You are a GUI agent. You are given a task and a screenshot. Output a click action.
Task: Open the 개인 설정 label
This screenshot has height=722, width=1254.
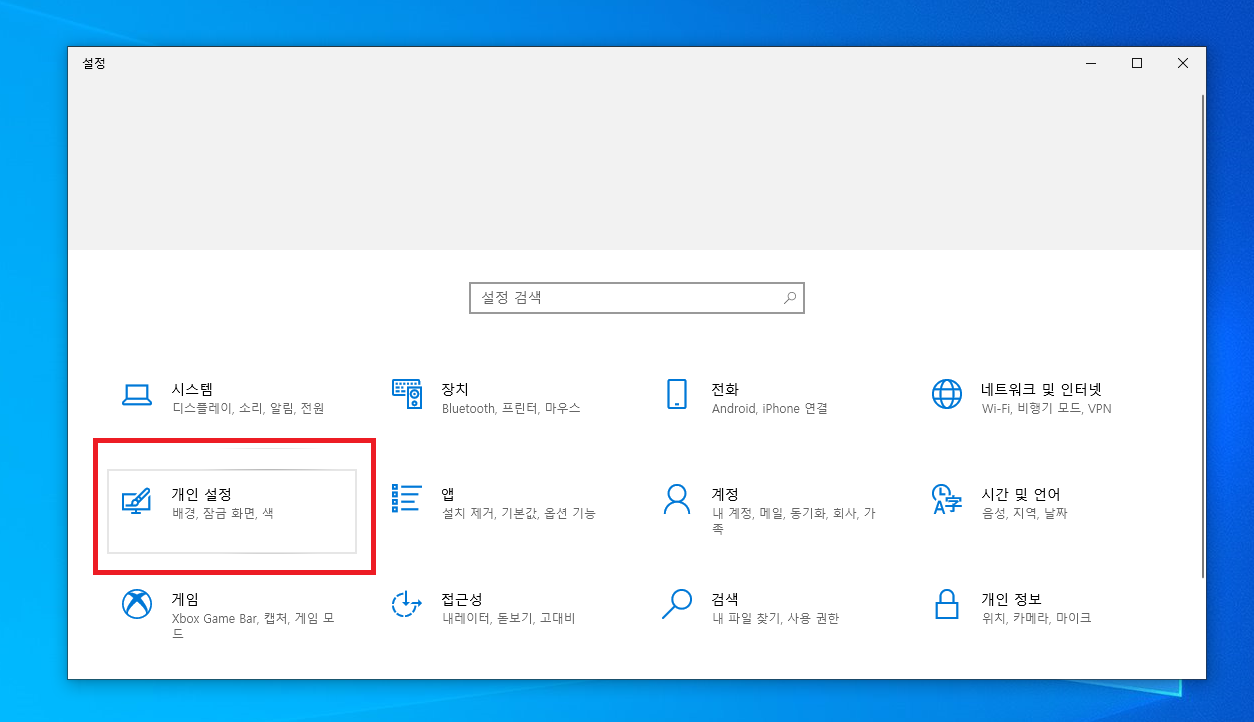coord(202,494)
